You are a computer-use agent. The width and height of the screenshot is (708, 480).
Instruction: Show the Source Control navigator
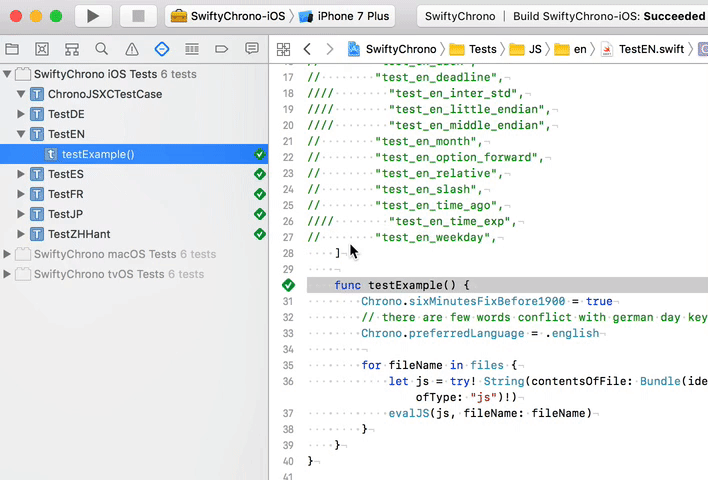tap(42, 49)
